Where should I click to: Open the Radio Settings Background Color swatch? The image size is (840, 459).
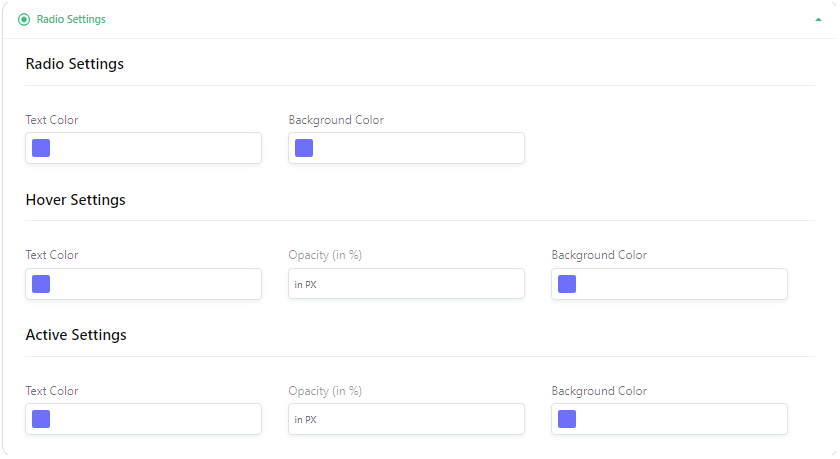[304, 148]
